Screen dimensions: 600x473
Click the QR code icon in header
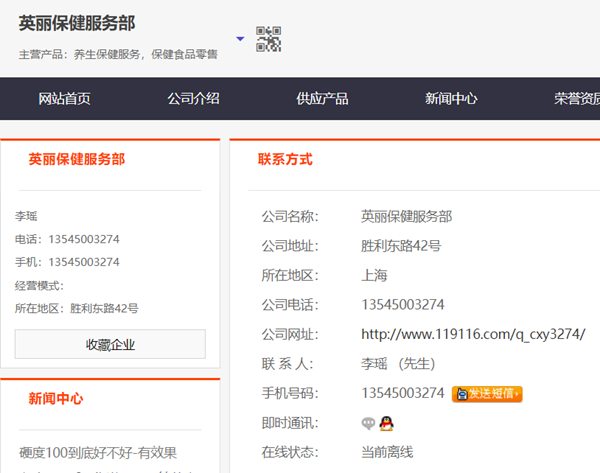(268, 39)
